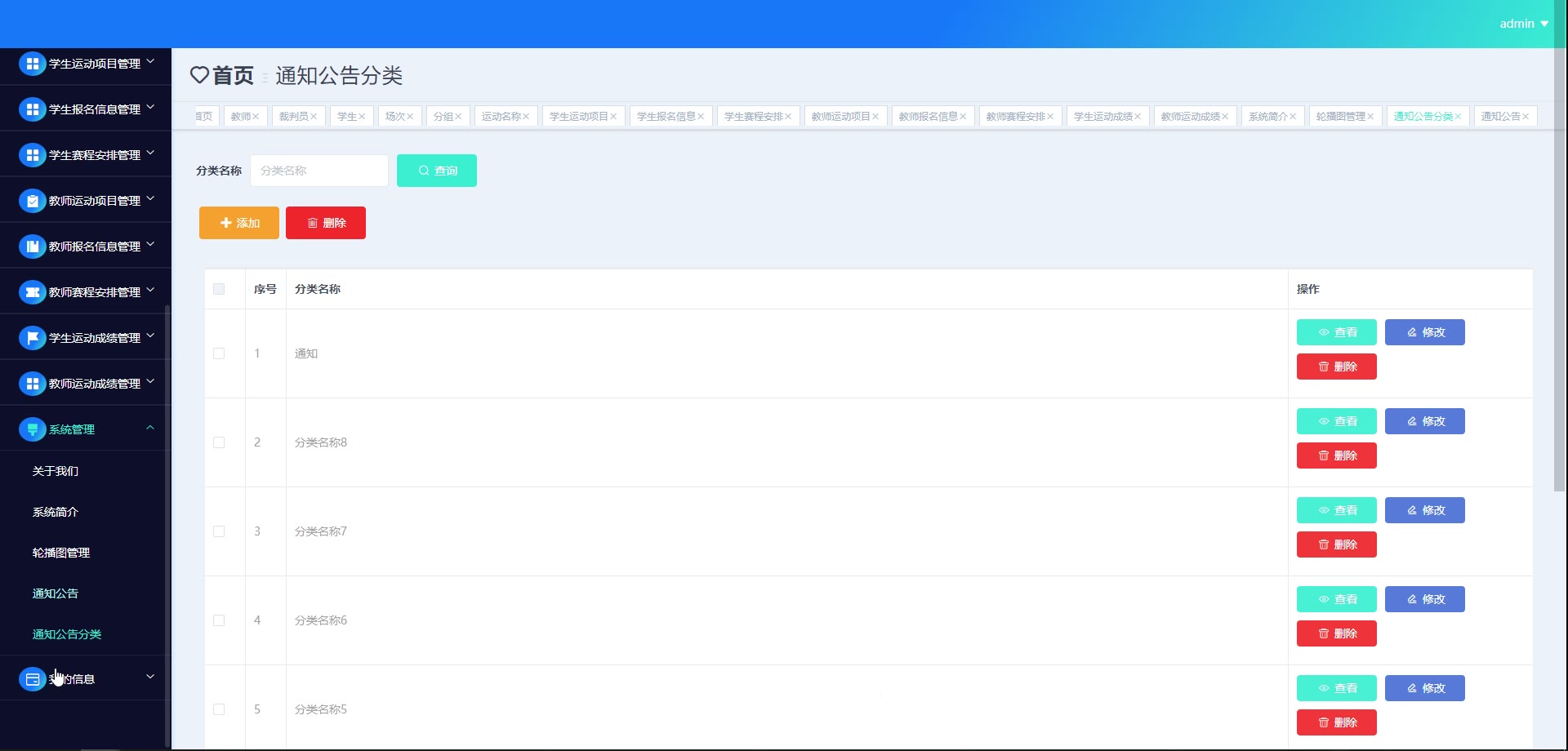Click the 首页 breadcrumb heading link
Viewport: 1568px width, 751px height.
coord(233,75)
